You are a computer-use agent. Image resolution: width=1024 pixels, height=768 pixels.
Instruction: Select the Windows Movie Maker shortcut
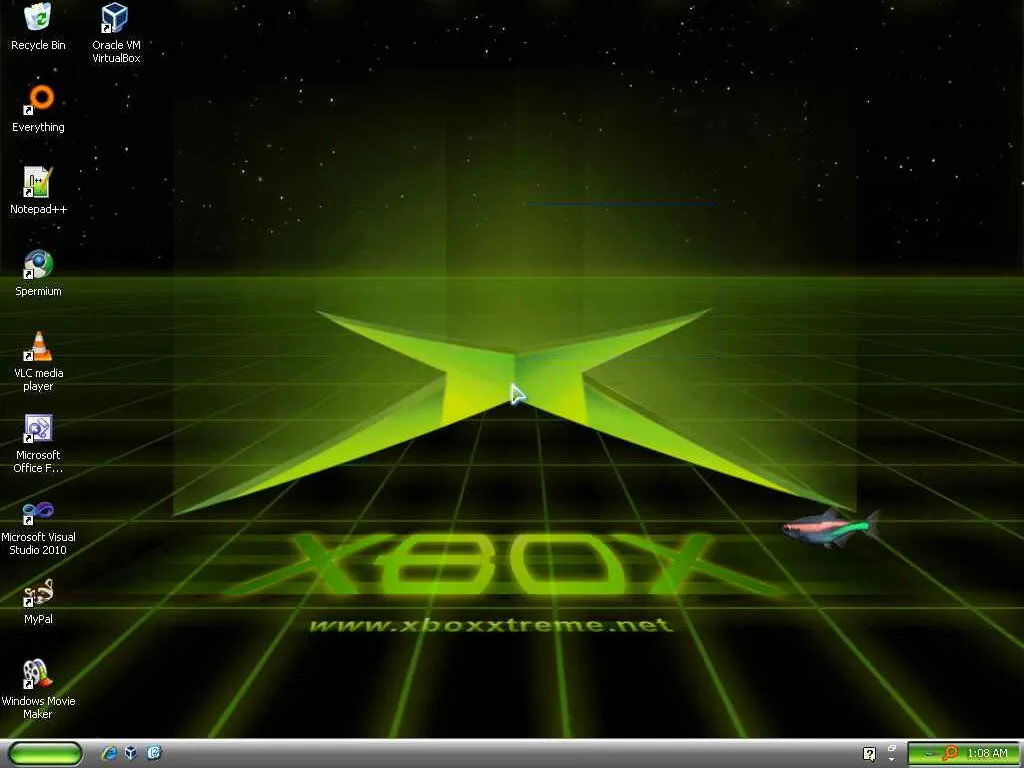point(38,689)
